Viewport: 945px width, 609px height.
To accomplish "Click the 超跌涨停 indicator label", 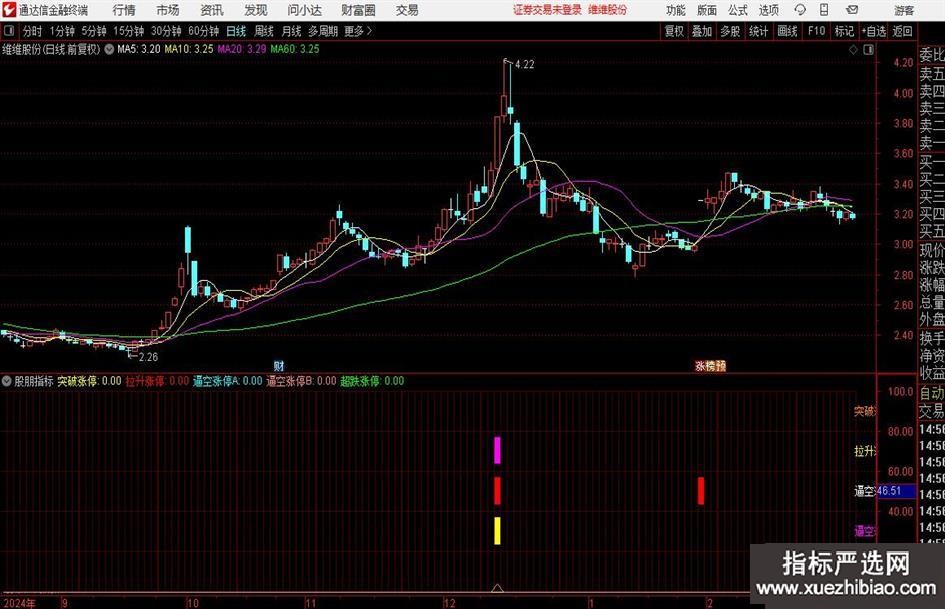I will tap(372, 381).
